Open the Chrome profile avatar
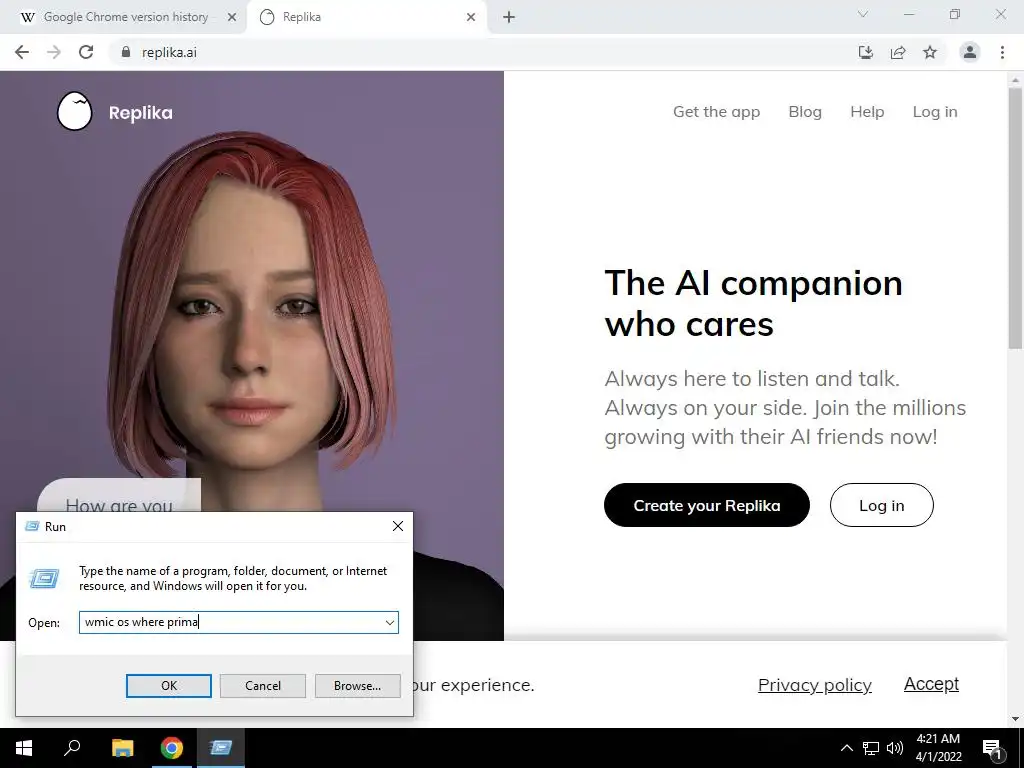Screen dimensions: 1024x768 [x=970, y=52]
